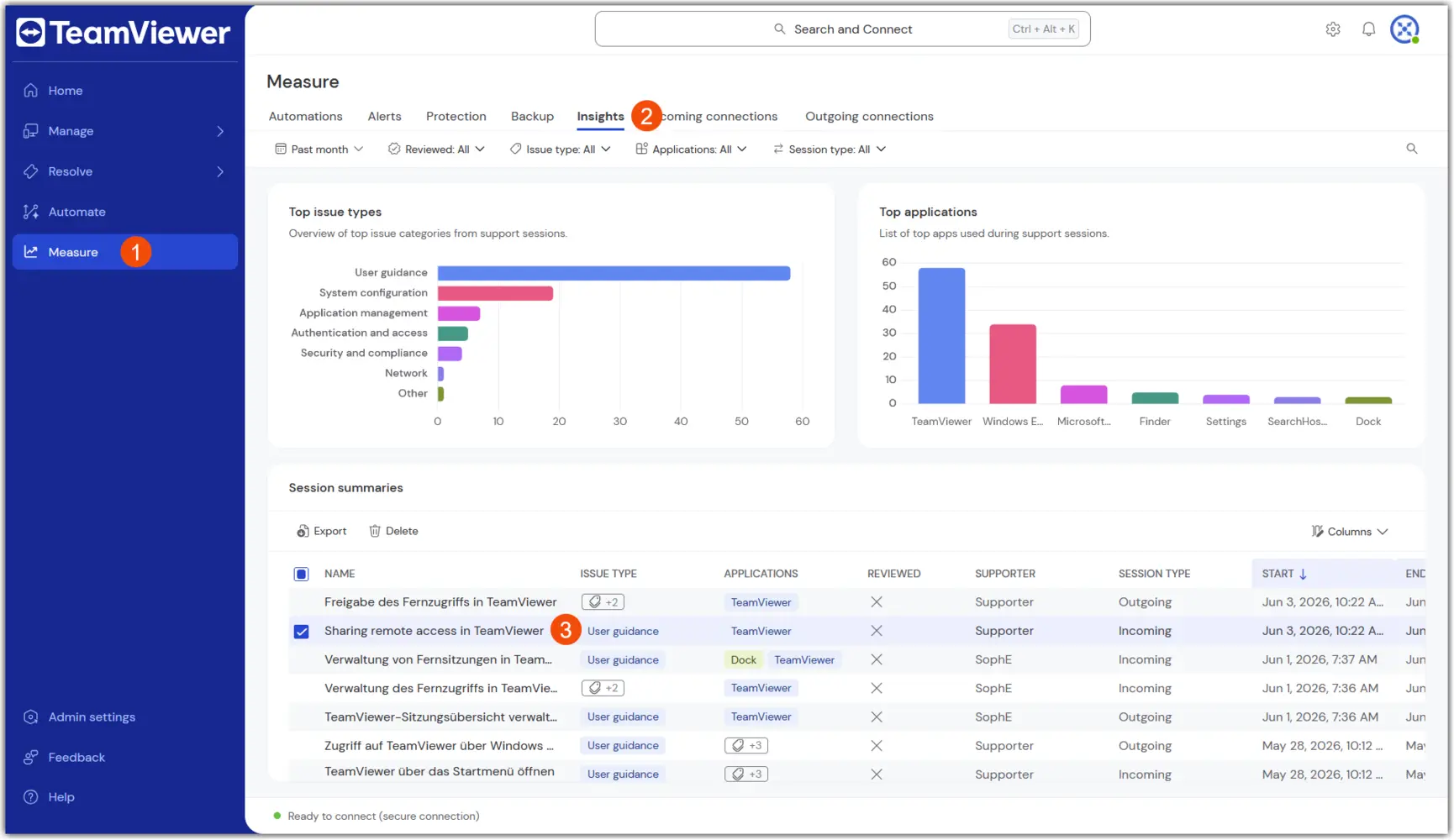Viewport: 1454px width, 840px height.
Task: Click the +3 applications tag in Zugriff row
Action: (x=746, y=745)
